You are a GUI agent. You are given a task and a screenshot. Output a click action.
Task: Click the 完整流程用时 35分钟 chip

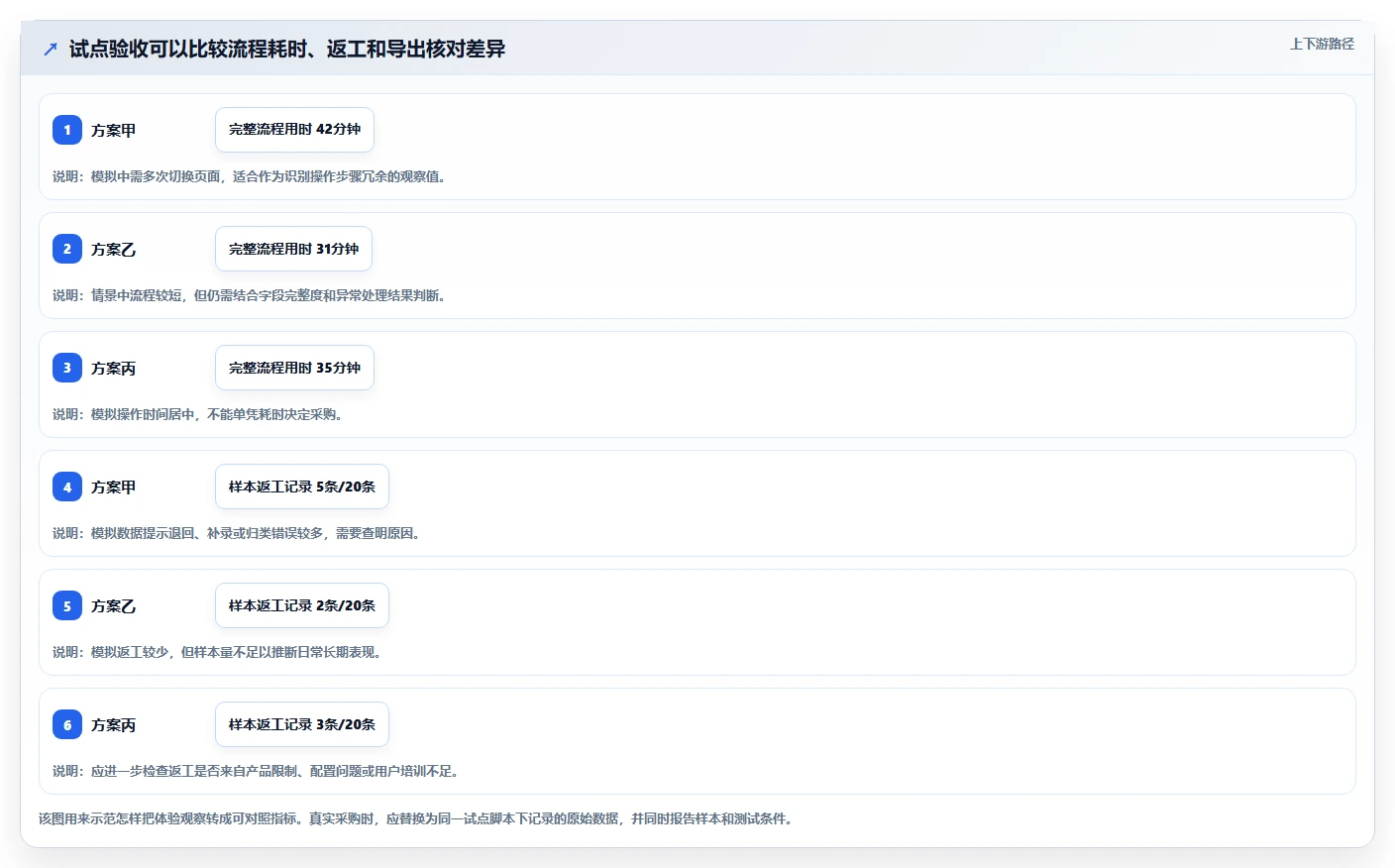coord(294,368)
